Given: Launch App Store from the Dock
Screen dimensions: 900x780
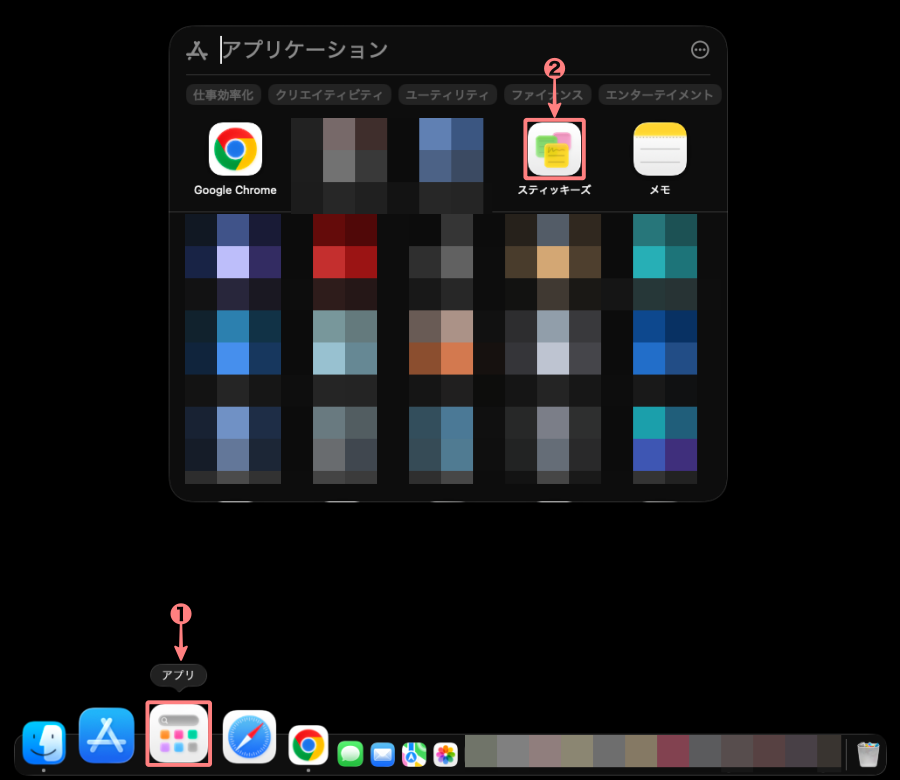Looking at the screenshot, I should click(106, 736).
